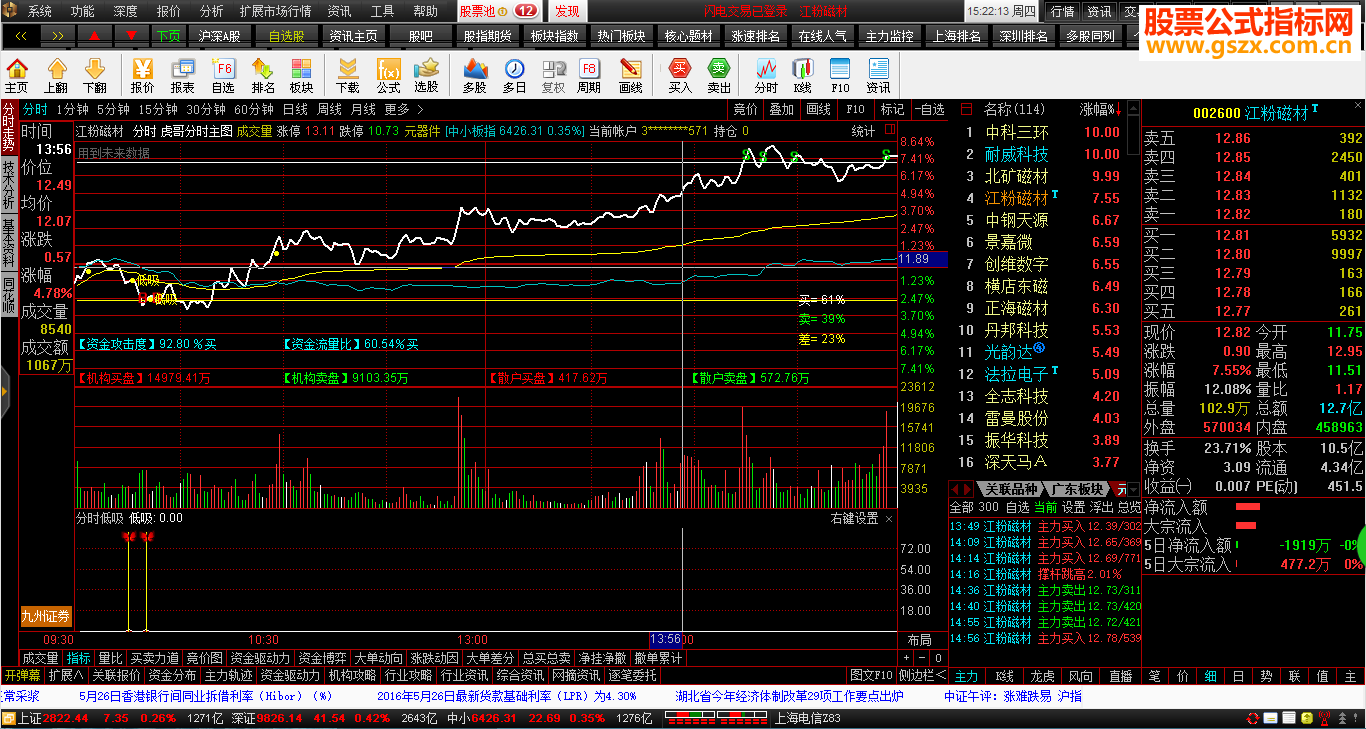Open the 股票池 notification button
Image resolution: width=1366 pixels, height=729 pixels.
coord(499,11)
